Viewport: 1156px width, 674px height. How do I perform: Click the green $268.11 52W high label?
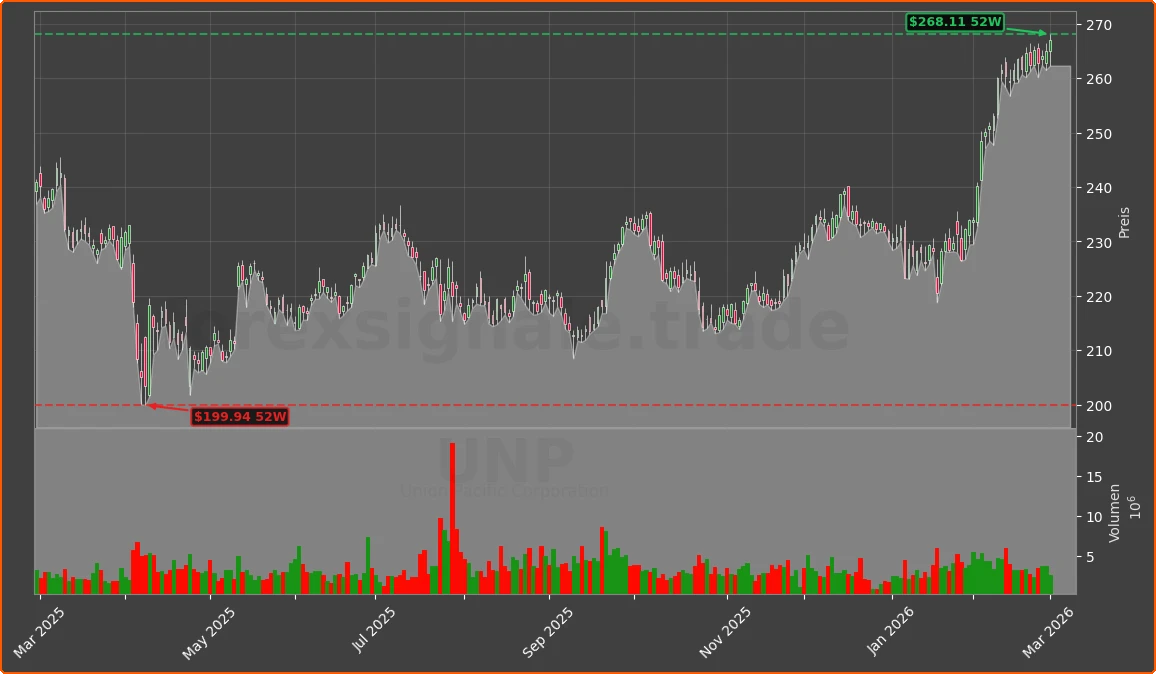coord(957,21)
